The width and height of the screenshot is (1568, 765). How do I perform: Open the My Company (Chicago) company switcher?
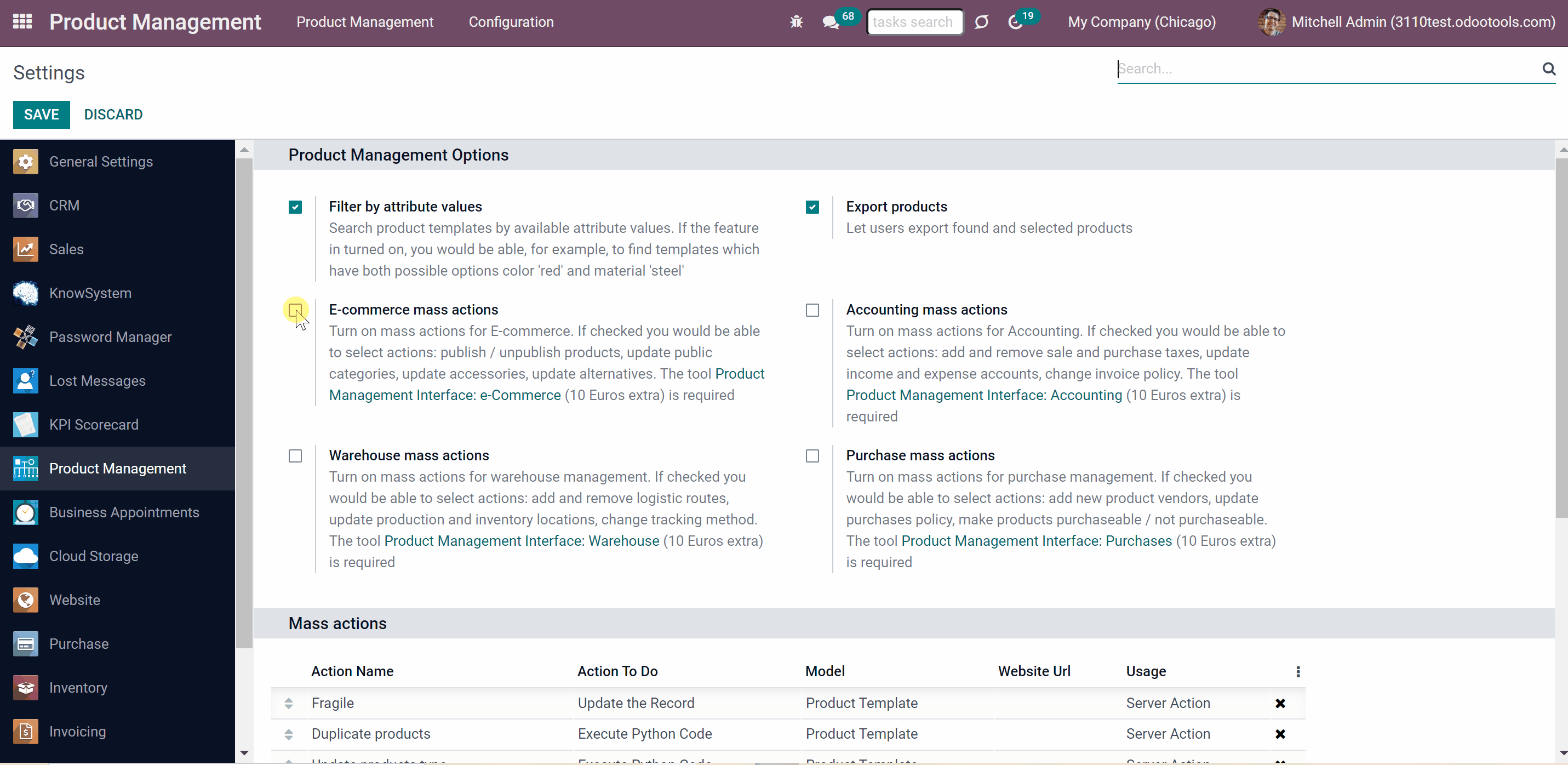(1141, 22)
